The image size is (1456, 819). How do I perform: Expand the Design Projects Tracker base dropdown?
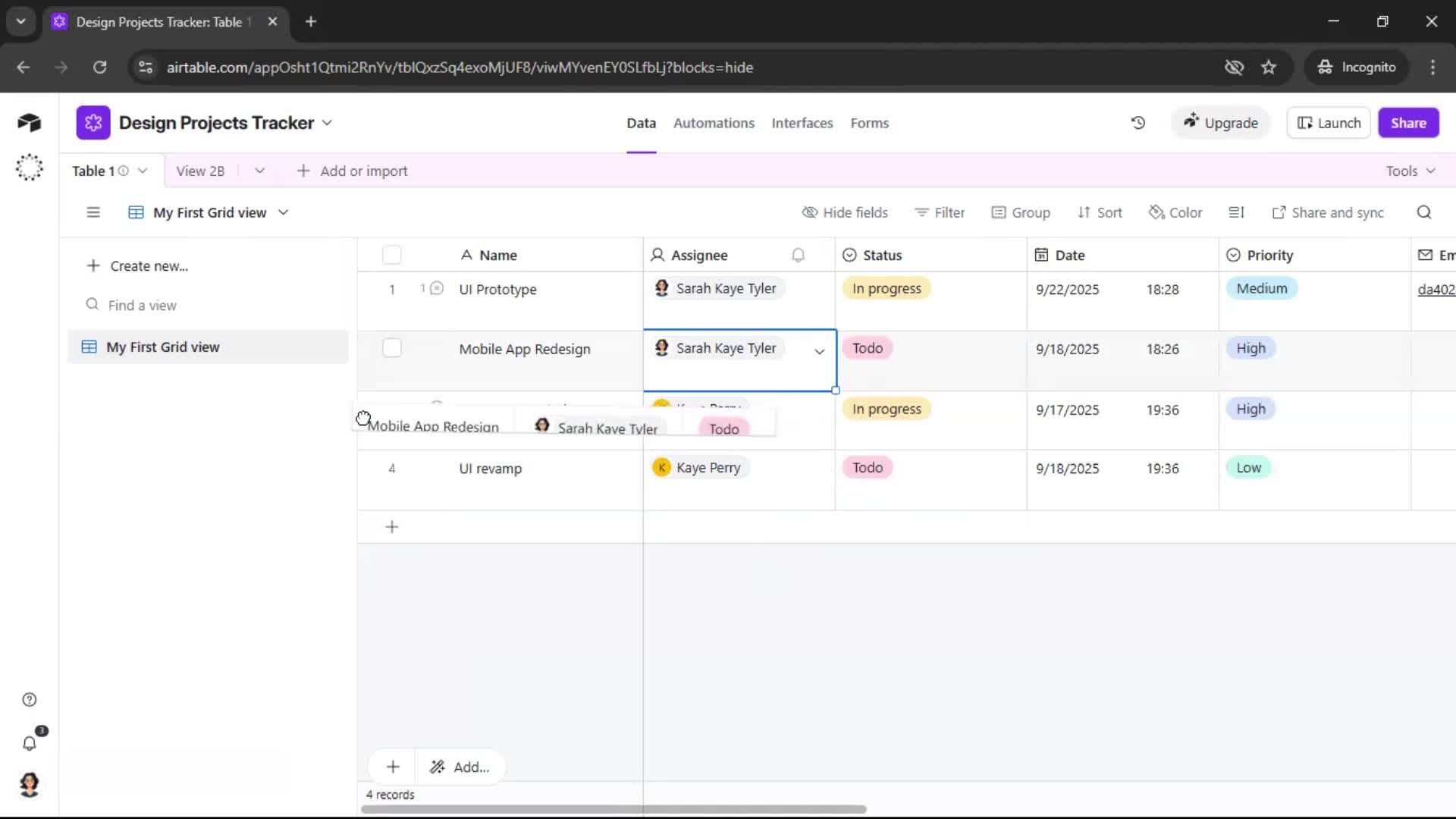(327, 123)
